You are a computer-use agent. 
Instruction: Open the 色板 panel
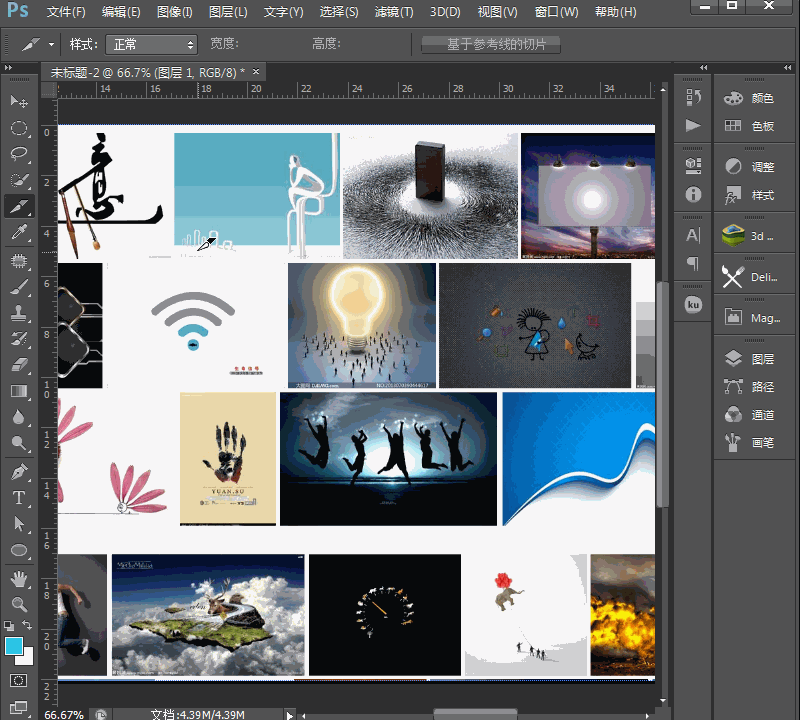coord(749,126)
